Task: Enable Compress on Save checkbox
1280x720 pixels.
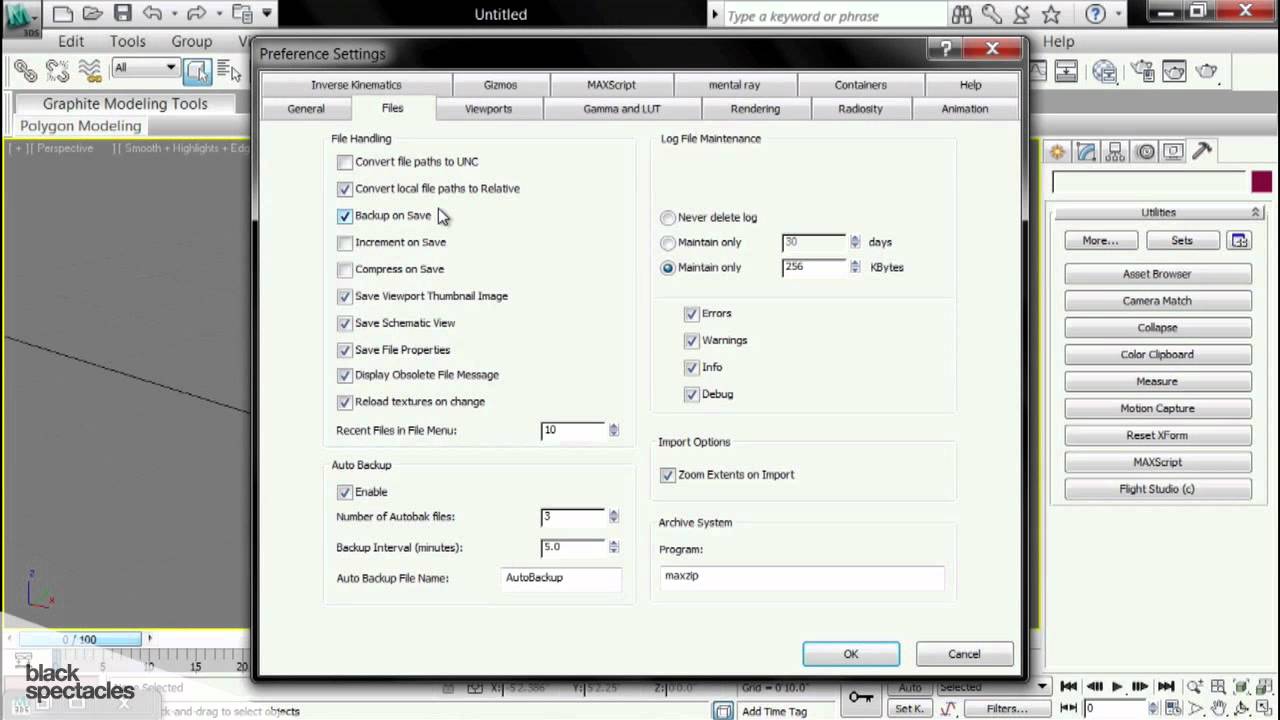Action: tap(345, 270)
